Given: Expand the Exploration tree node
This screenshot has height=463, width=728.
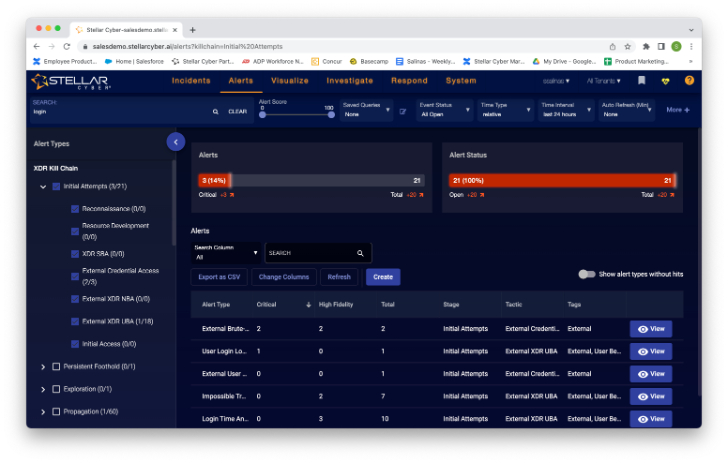Looking at the screenshot, I should tap(43, 389).
